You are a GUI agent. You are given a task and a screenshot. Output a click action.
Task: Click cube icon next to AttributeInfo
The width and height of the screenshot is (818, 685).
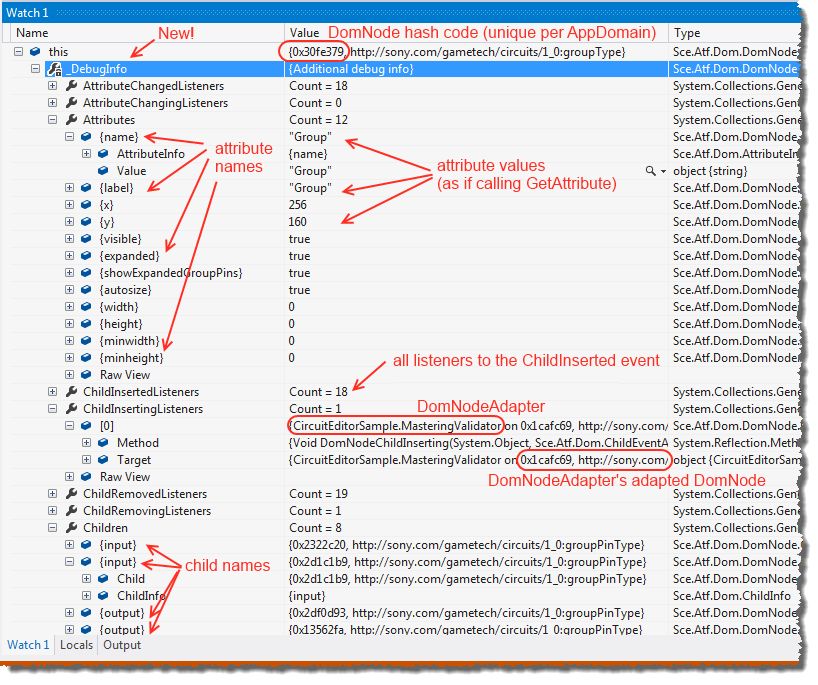[103, 153]
